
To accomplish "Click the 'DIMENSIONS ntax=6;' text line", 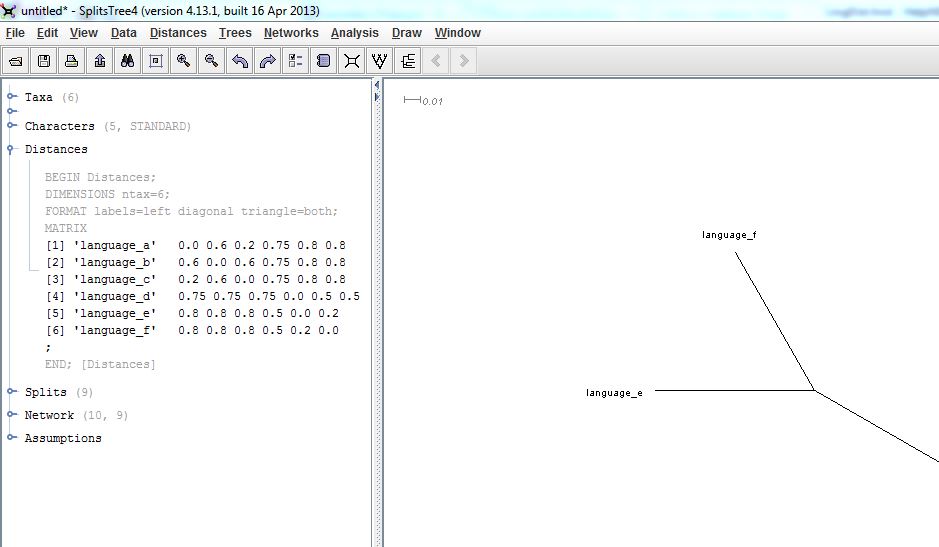I will click(x=107, y=194).
